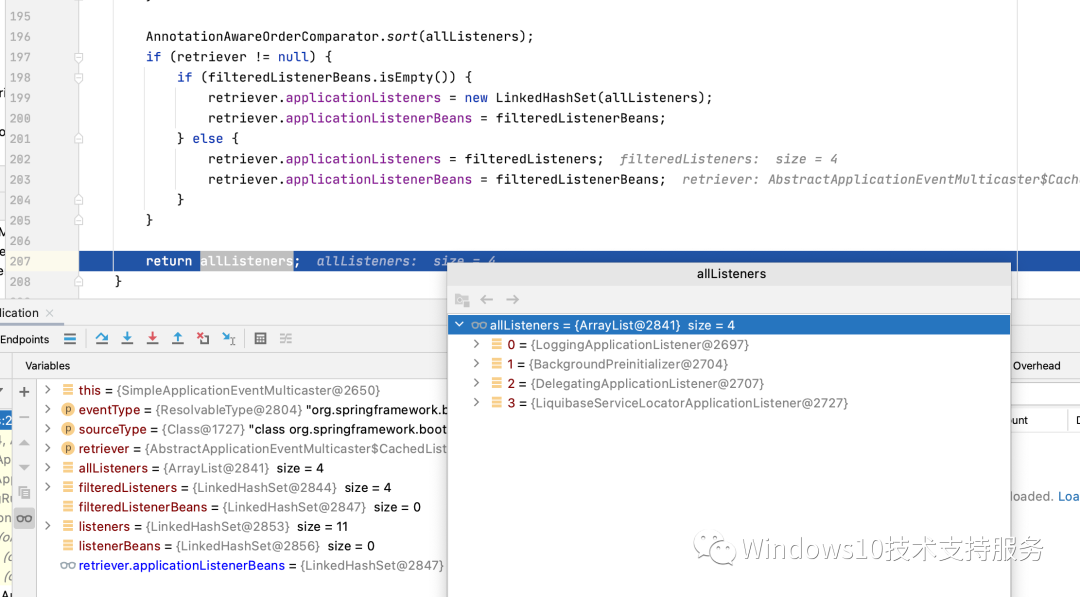This screenshot has width=1080, height=597.
Task: Move watch down with the down arrow
Action: 24,467
